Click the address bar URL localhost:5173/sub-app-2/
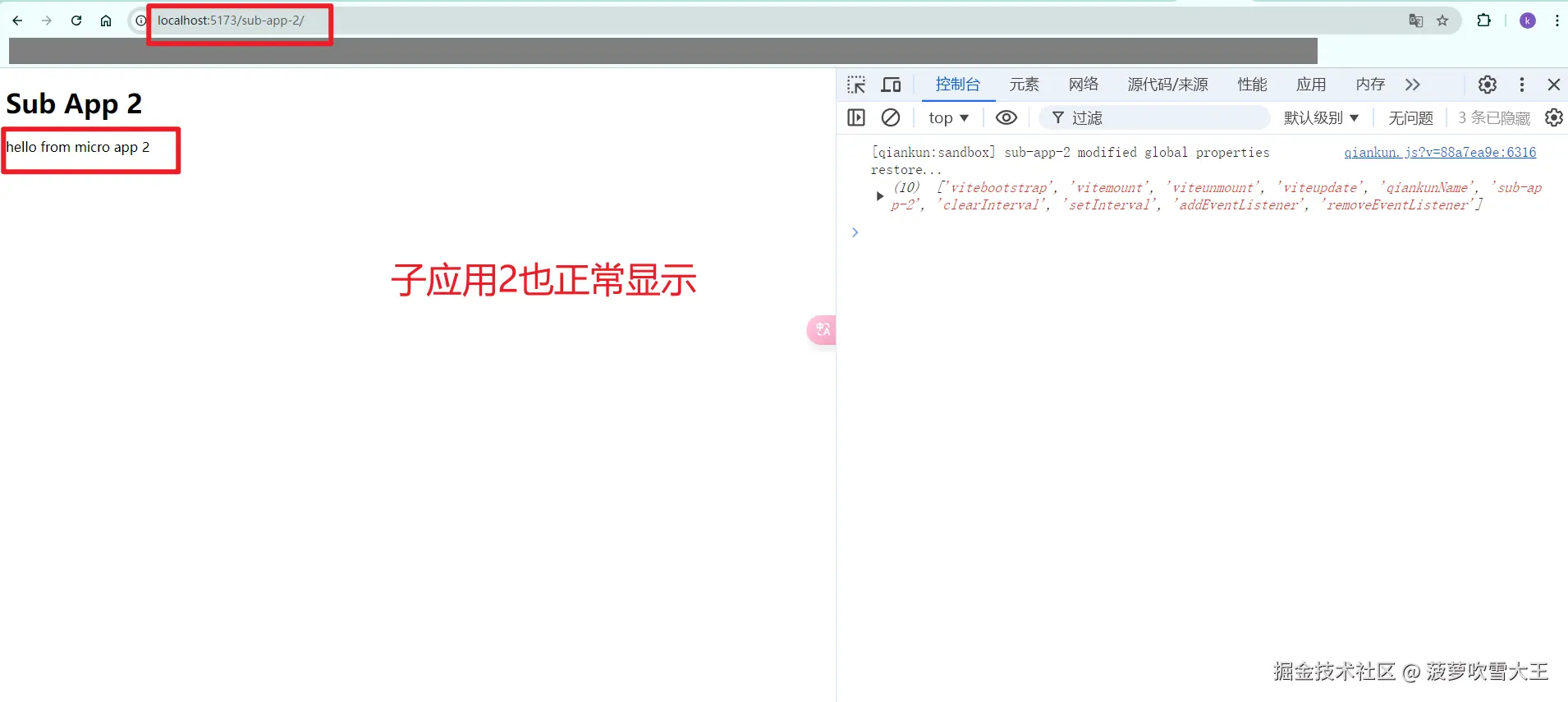The image size is (1568, 702). [x=231, y=21]
